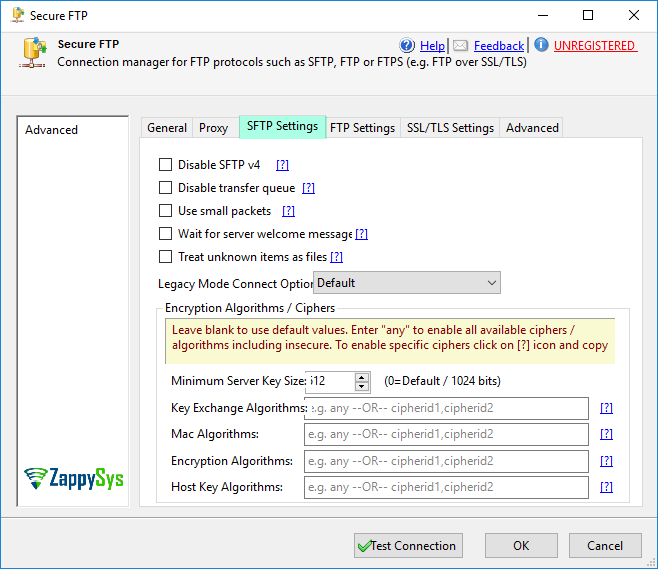Screen dimensions: 658x569
Task: Focus the Host Key Algorithms input field
Action: click(446, 487)
